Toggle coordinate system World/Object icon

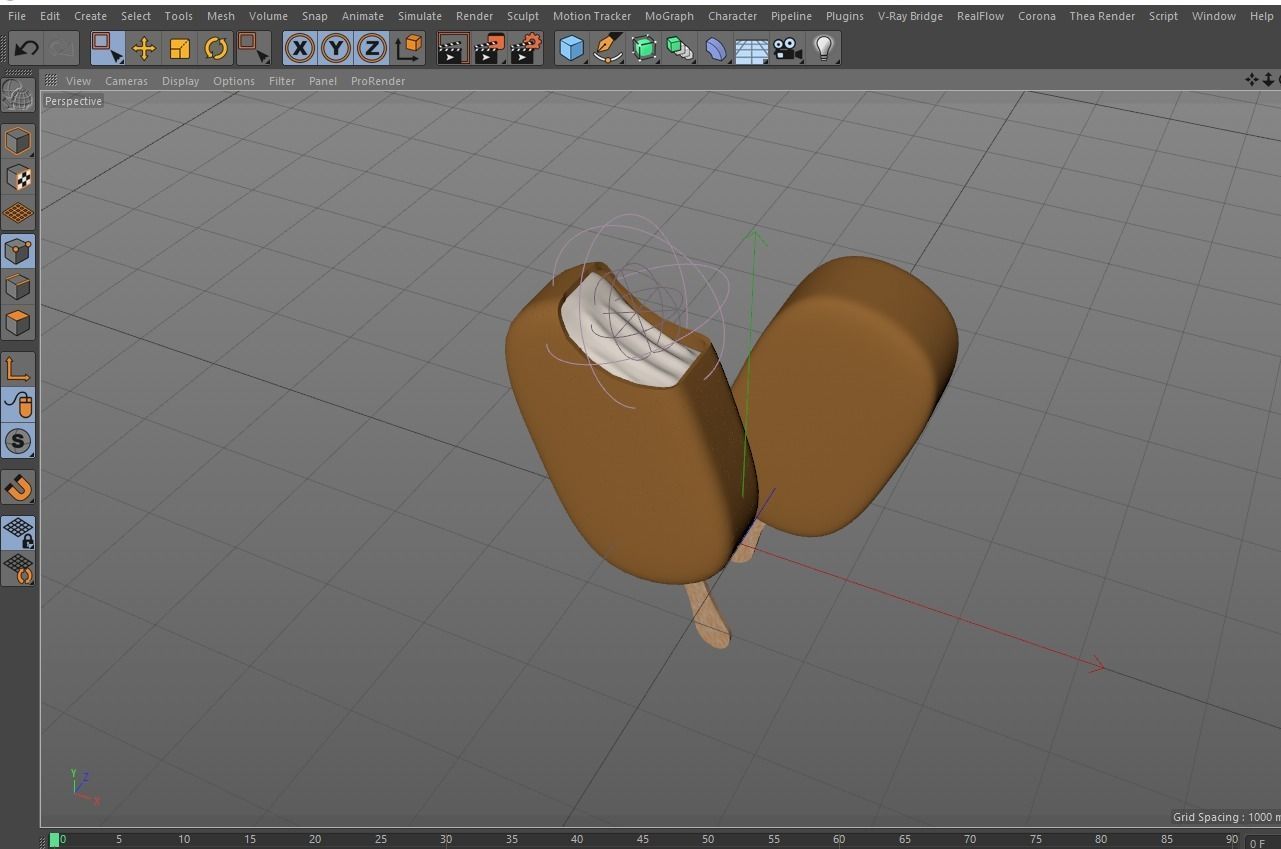(x=408, y=48)
